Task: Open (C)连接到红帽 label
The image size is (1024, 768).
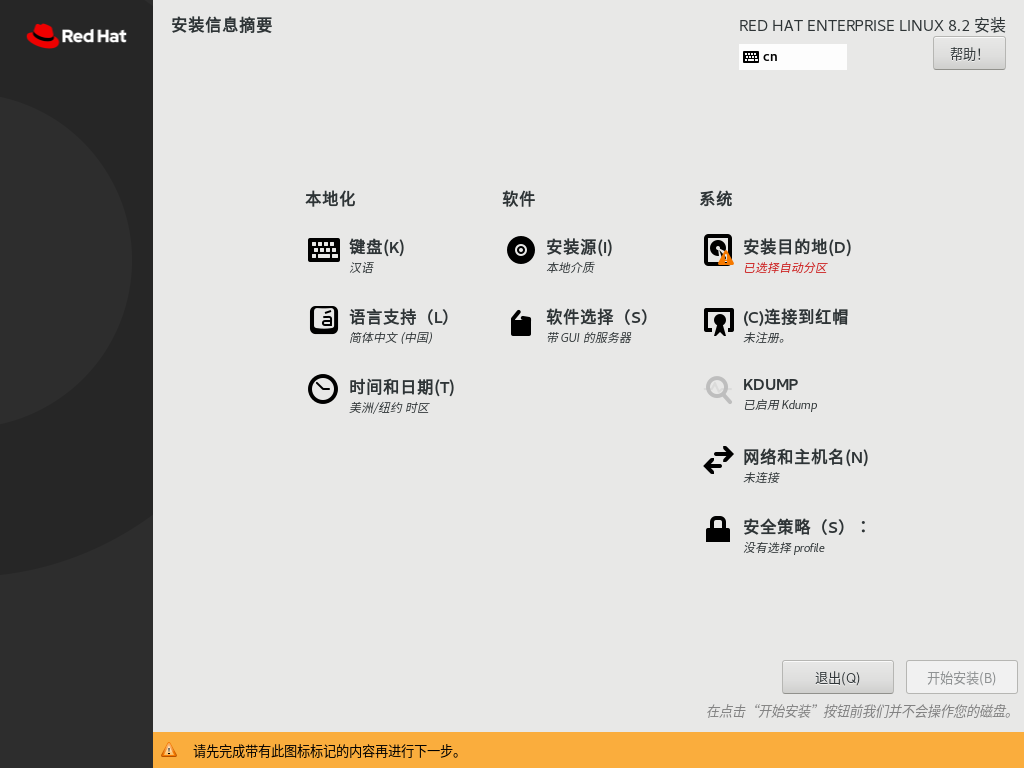Action: coord(795,317)
